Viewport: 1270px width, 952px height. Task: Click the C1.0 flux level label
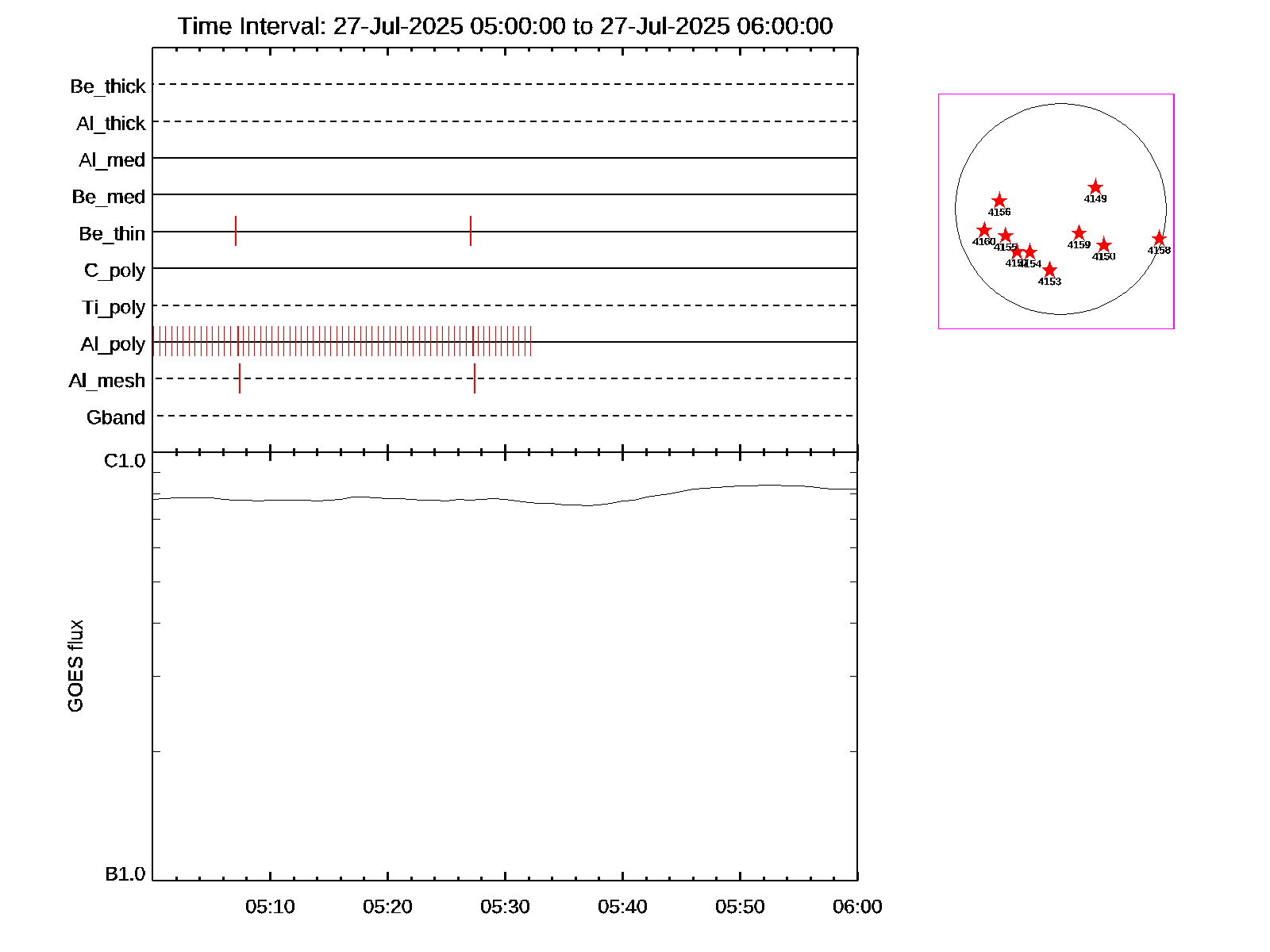tap(125, 461)
